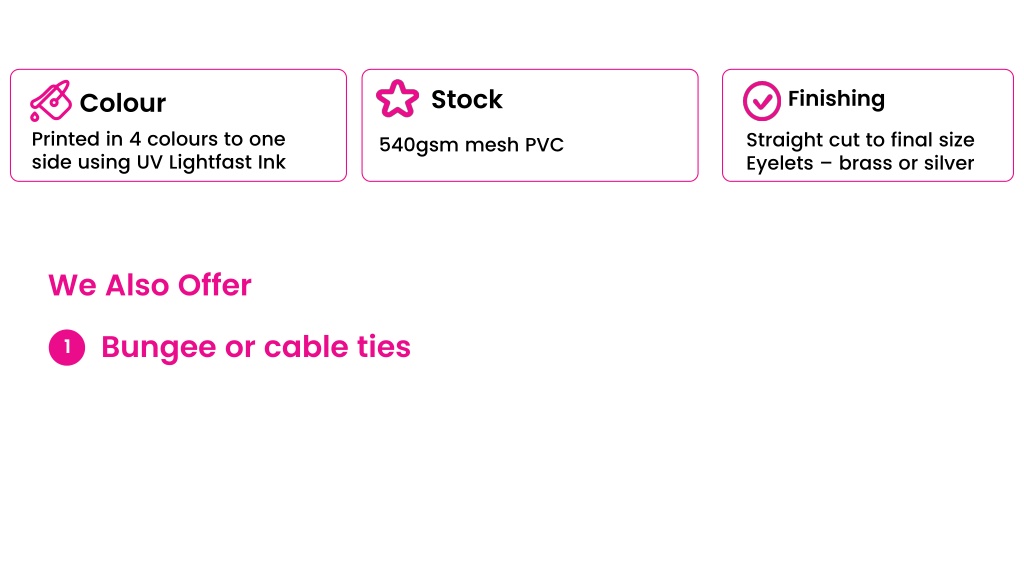This screenshot has height=576, width=1024.
Task: Click the We Also Offer heading
Action: (150, 285)
